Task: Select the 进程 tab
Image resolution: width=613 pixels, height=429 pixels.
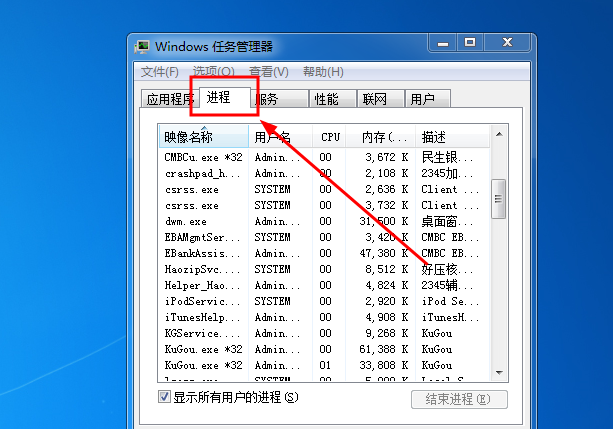Action: (225, 97)
